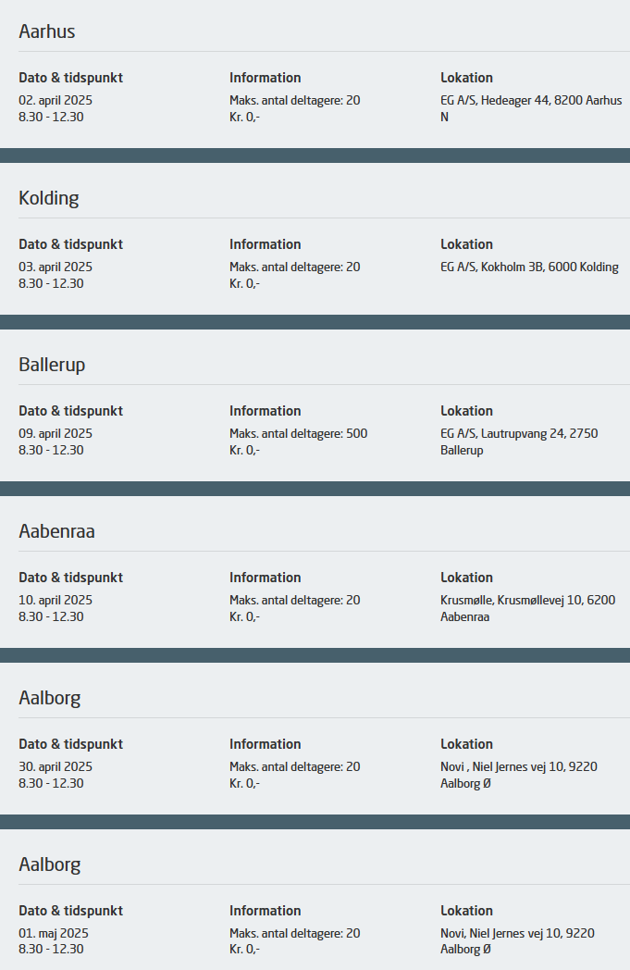Select the Krusmøllevej 10 Aabenraa address

tap(527, 608)
